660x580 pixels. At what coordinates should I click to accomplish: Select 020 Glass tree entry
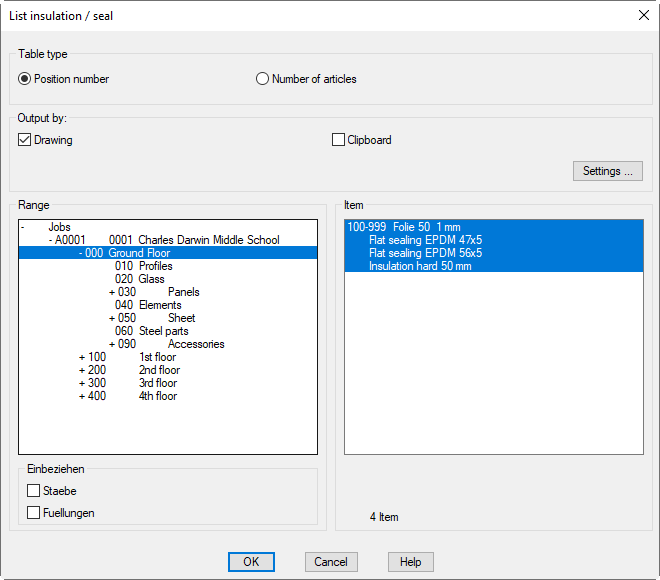click(139, 279)
